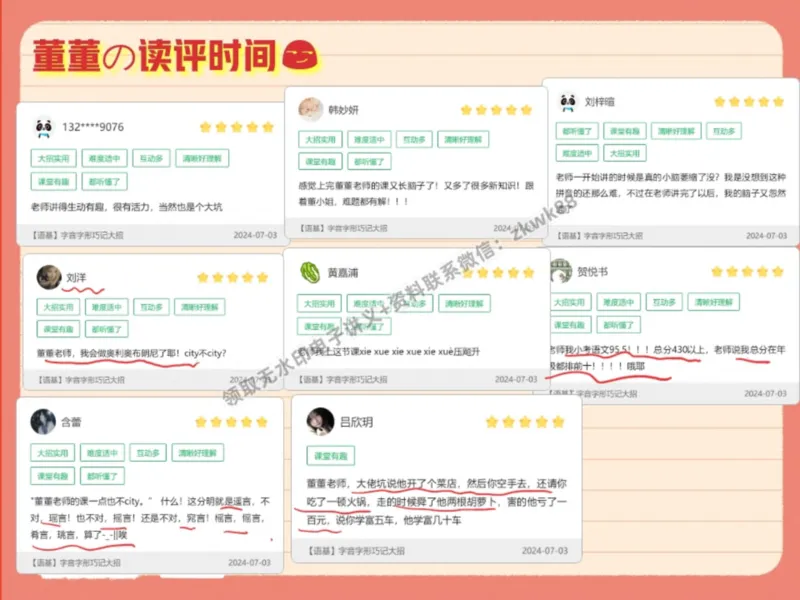Select the 大招实用 tag on 132****9076's review
Screen dimensions: 800x600
point(54,158)
